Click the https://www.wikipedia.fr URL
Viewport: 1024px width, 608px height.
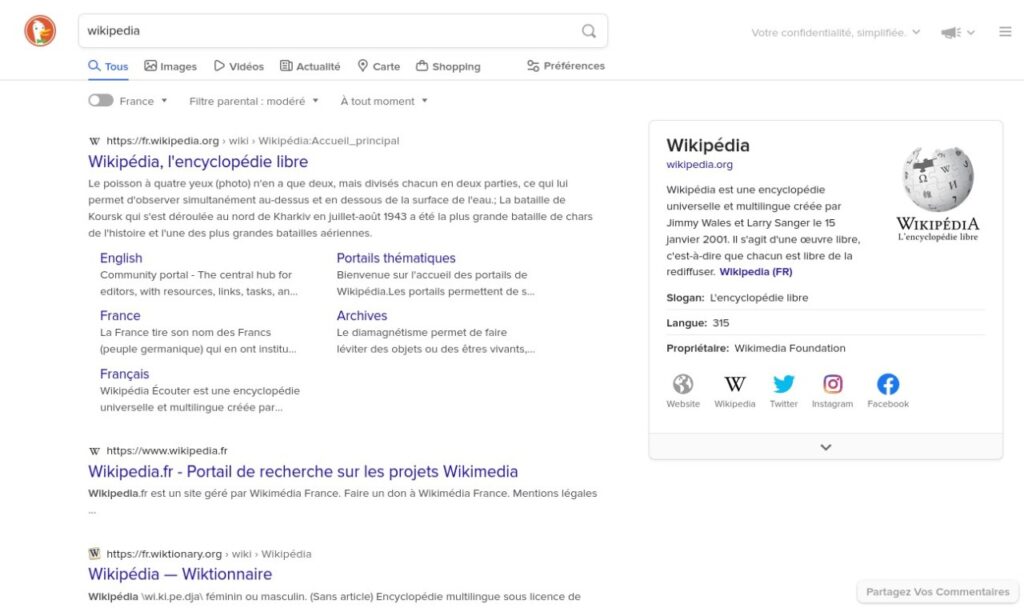click(167, 451)
